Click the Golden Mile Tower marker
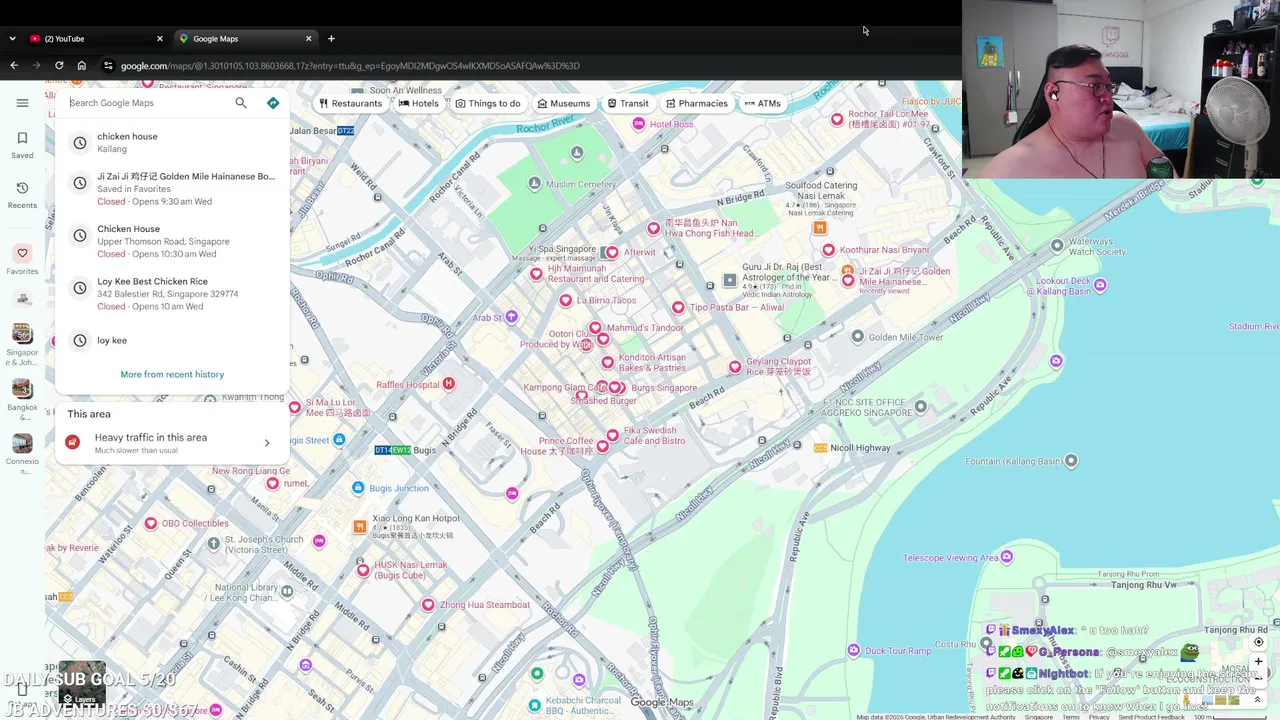The image size is (1280, 720). point(857,337)
